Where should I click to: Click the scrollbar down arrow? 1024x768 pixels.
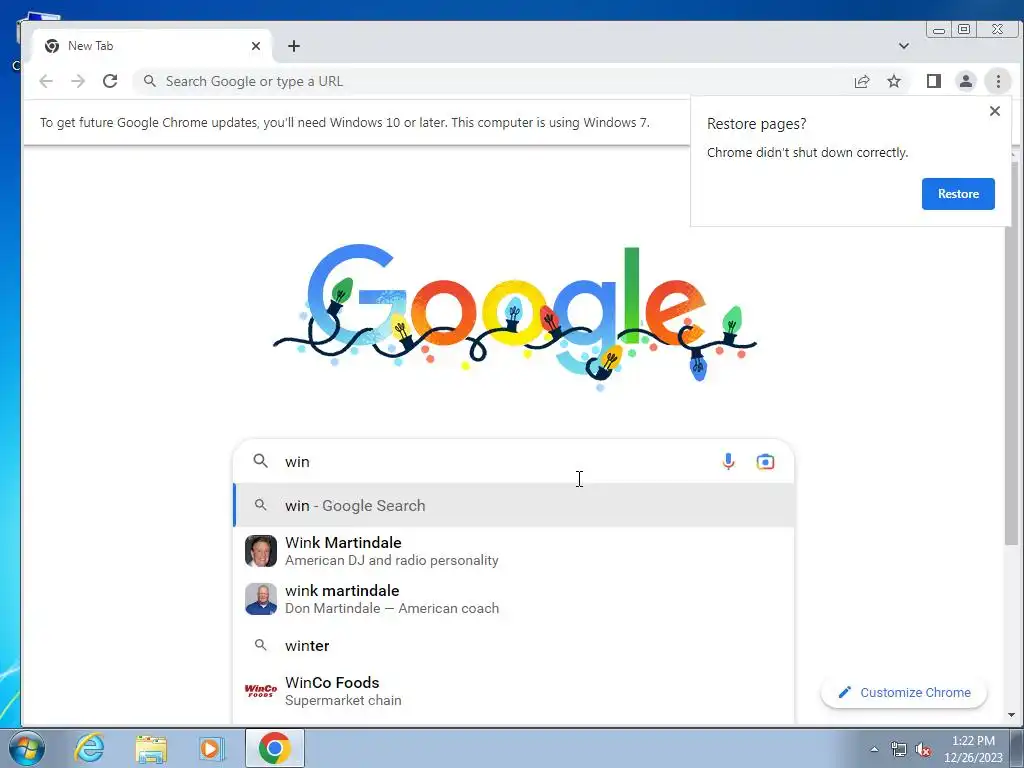coord(1012,715)
